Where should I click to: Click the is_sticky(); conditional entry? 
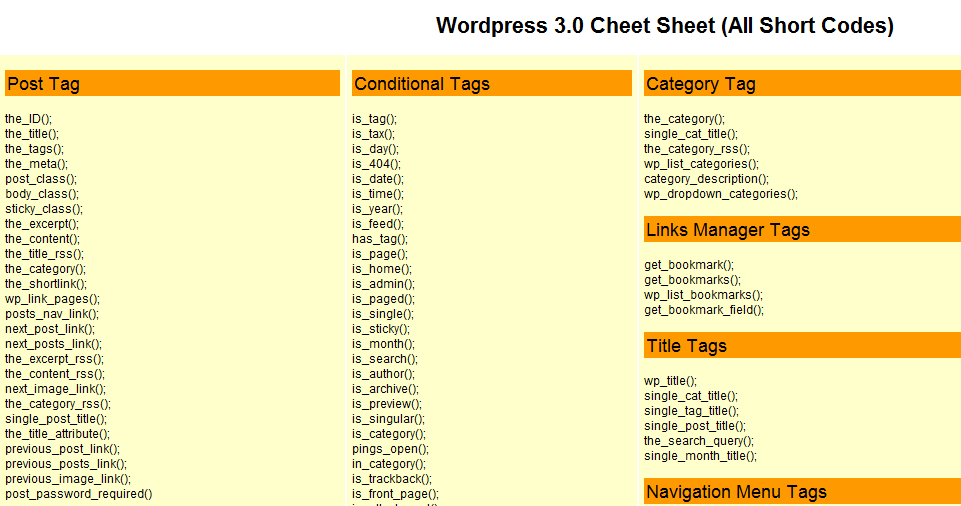381,329
